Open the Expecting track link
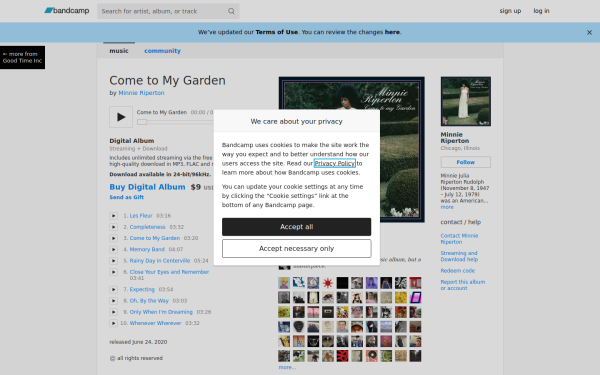600x375 pixels. pyautogui.click(x=142, y=289)
